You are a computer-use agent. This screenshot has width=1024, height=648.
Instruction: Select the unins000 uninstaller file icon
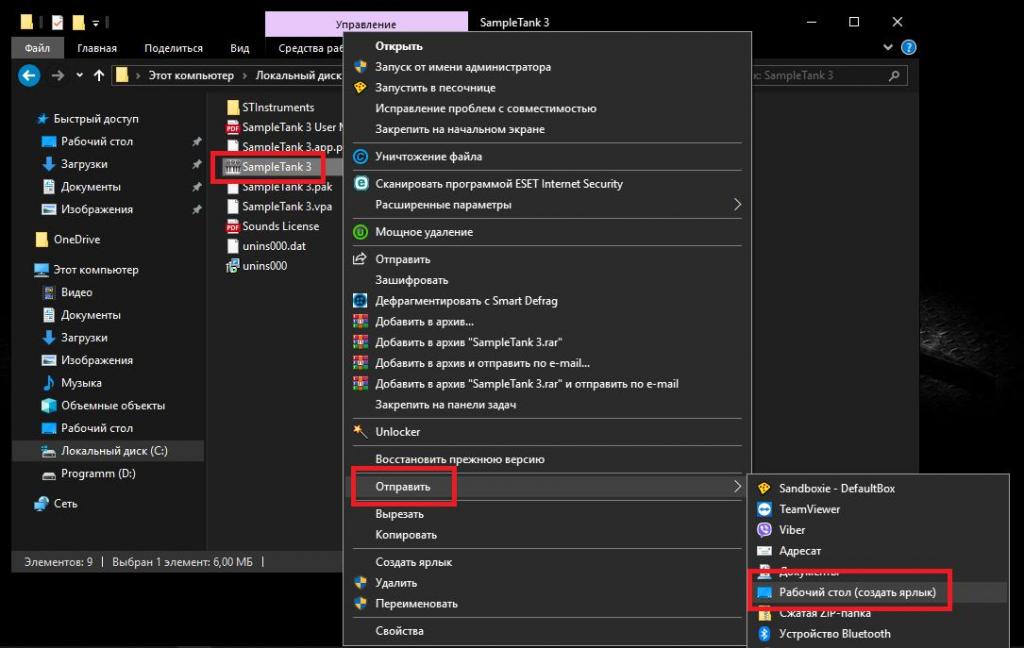[233, 266]
